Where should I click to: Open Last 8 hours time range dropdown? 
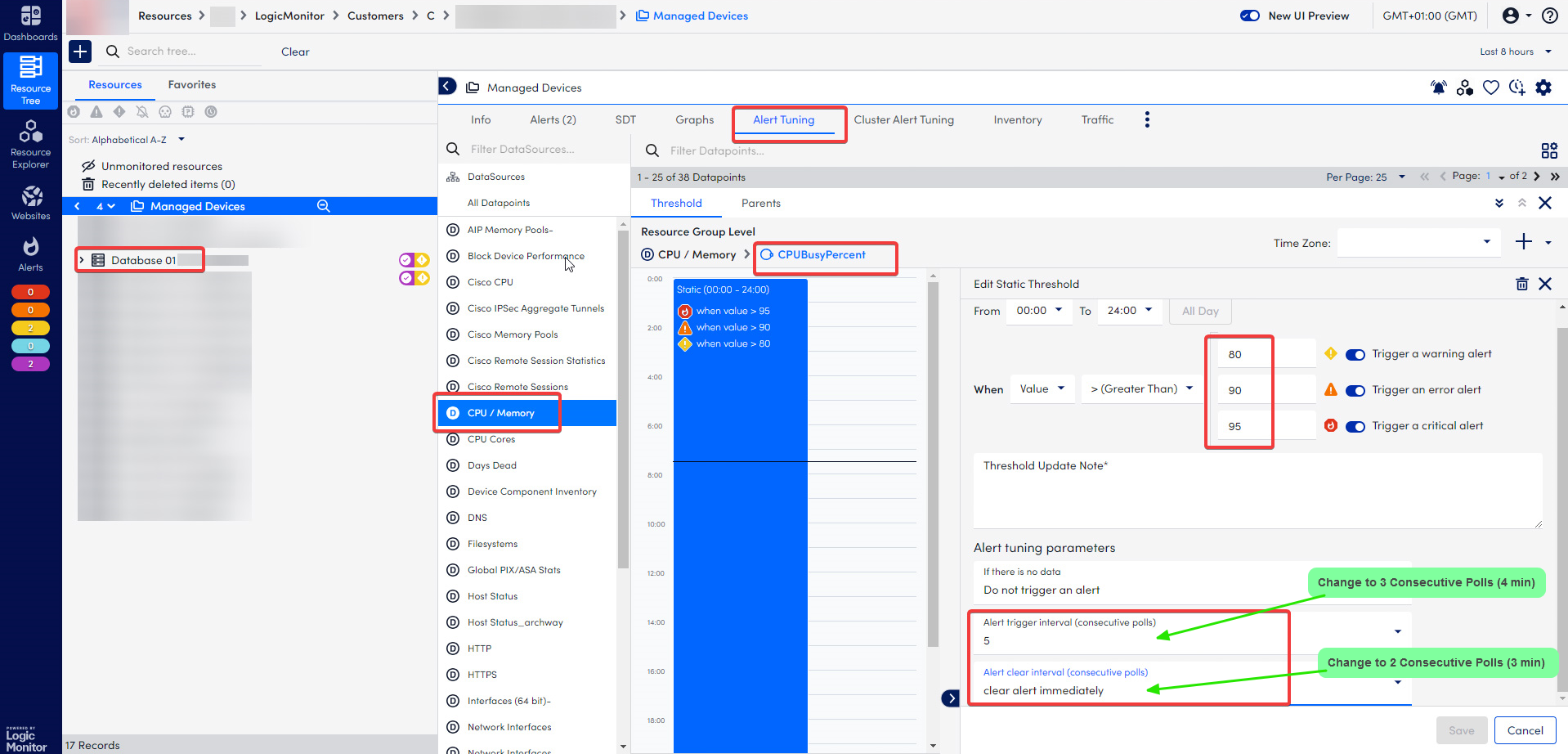click(x=1516, y=52)
